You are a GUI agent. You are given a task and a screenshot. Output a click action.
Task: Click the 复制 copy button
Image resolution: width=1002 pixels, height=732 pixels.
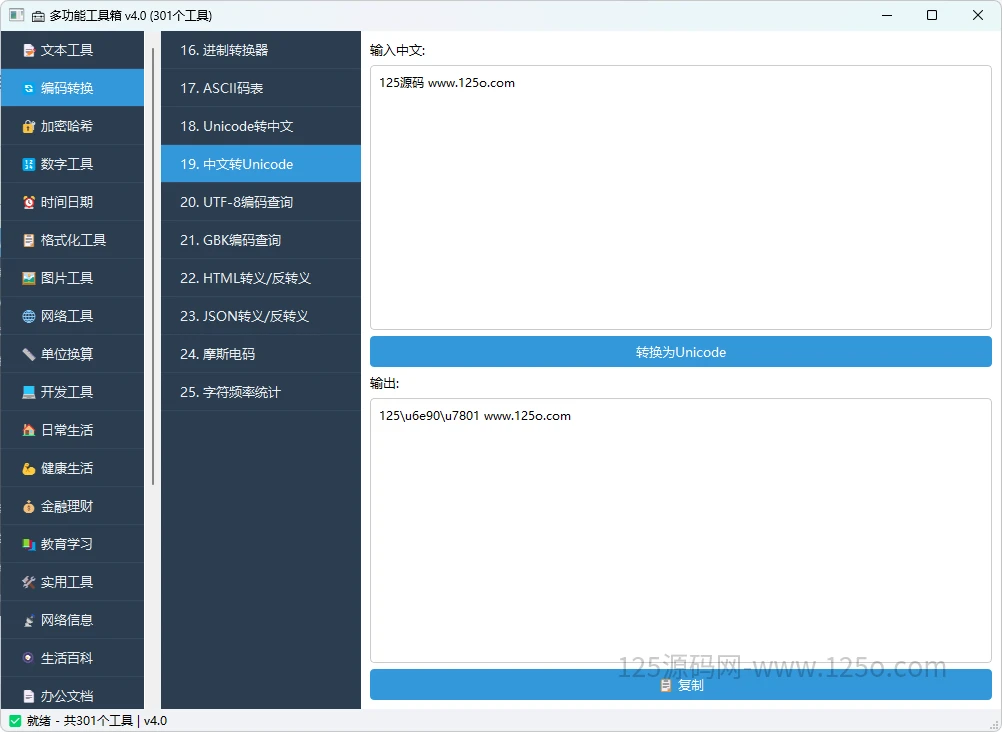pos(681,685)
